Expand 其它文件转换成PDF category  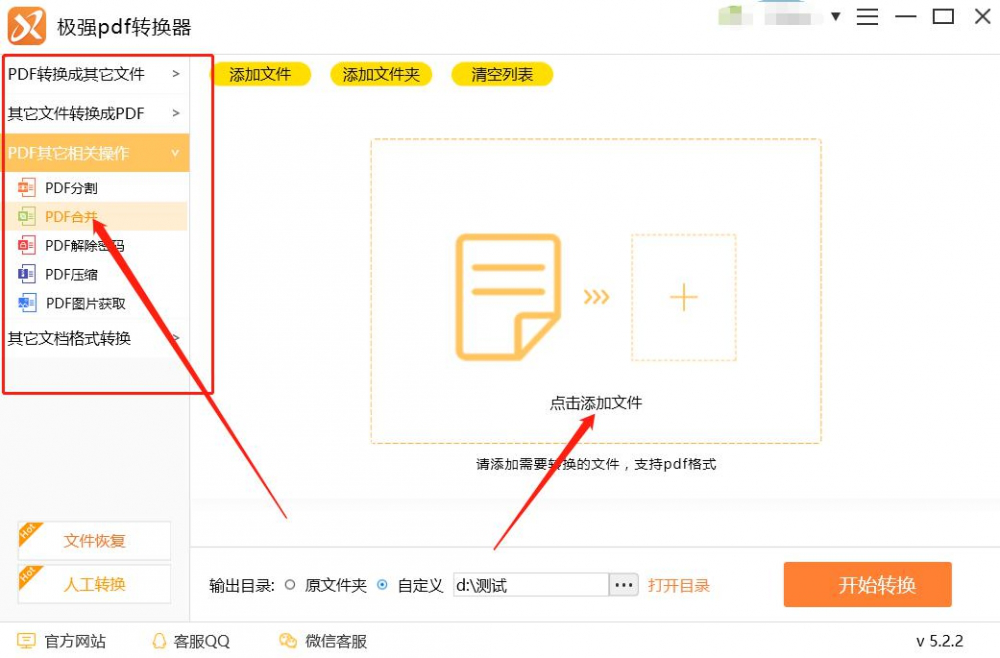95,113
